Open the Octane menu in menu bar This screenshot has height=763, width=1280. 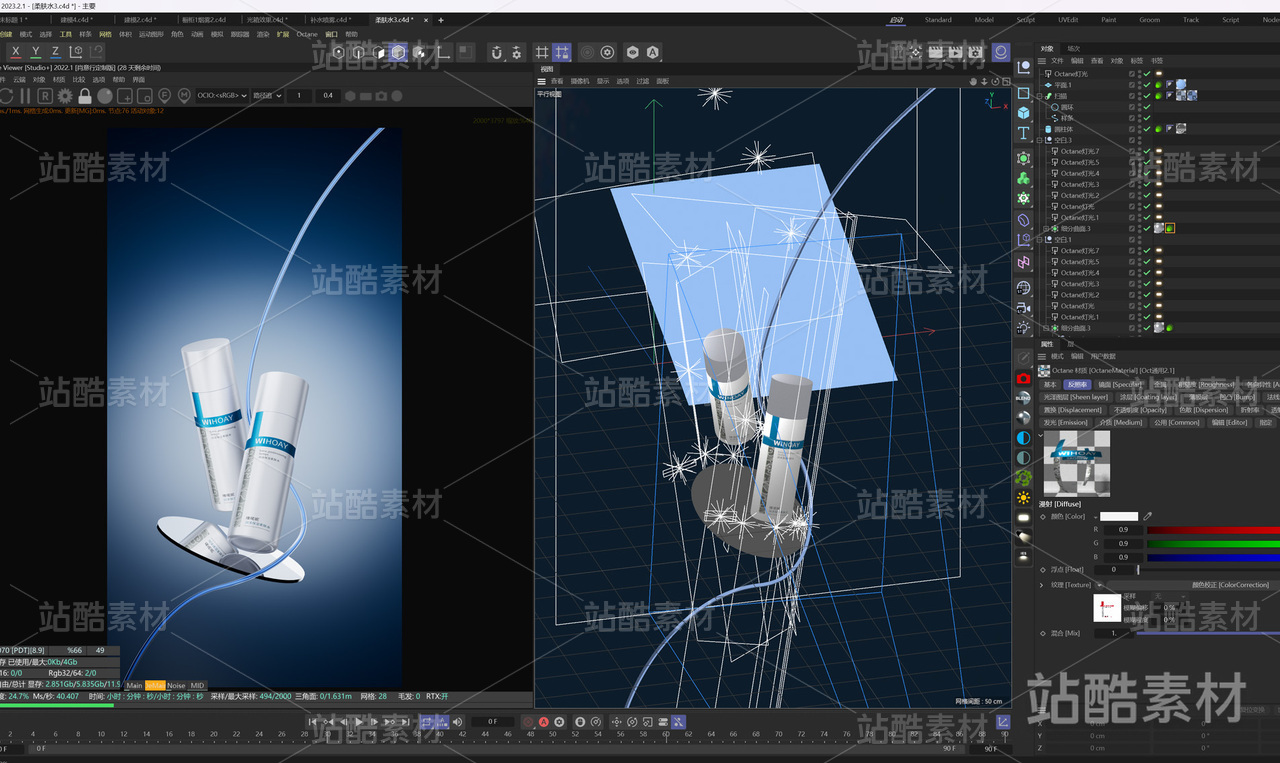pos(307,34)
